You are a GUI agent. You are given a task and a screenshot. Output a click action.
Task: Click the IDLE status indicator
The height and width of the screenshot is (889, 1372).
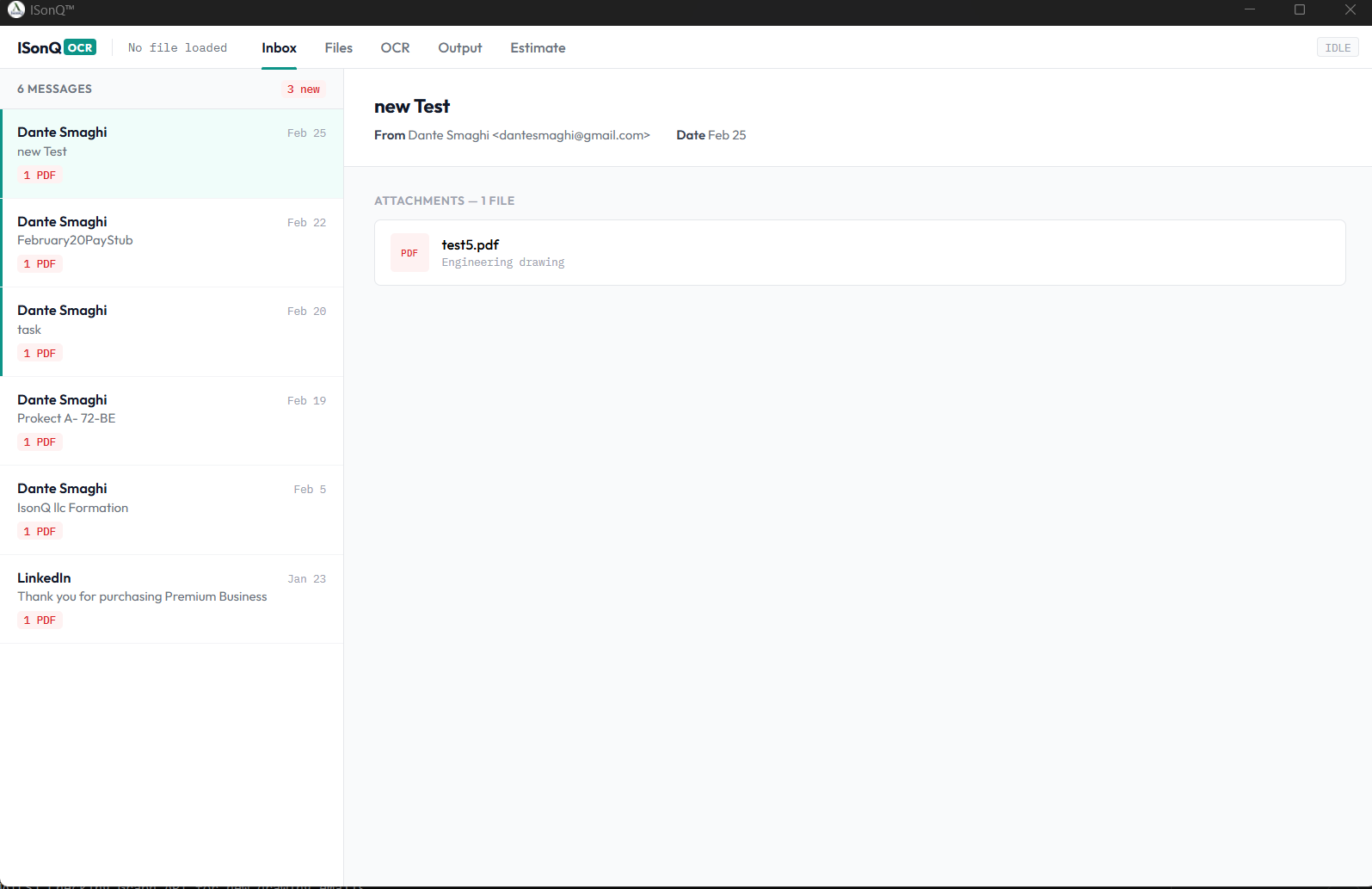click(1338, 48)
